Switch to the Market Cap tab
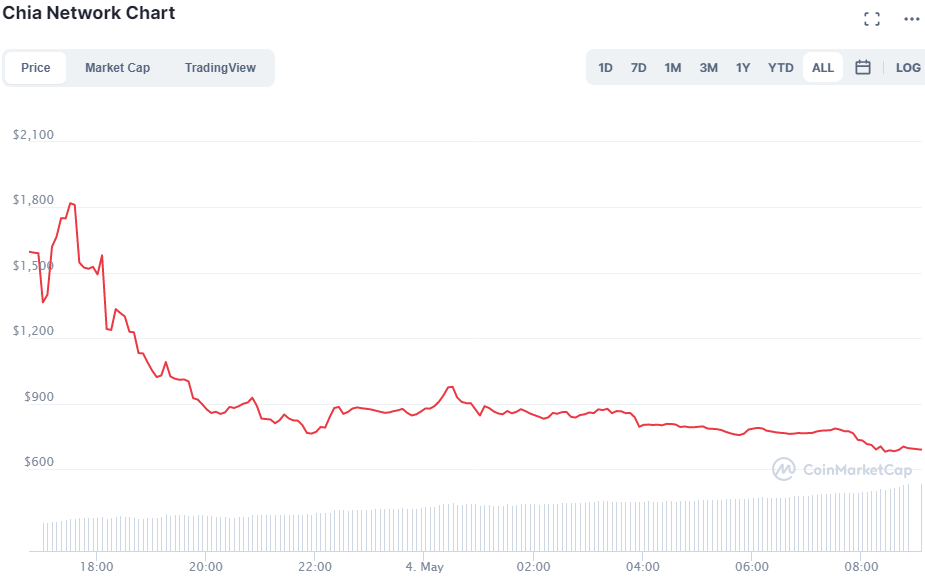Image resolution: width=925 pixels, height=581 pixels. pyautogui.click(x=117, y=68)
